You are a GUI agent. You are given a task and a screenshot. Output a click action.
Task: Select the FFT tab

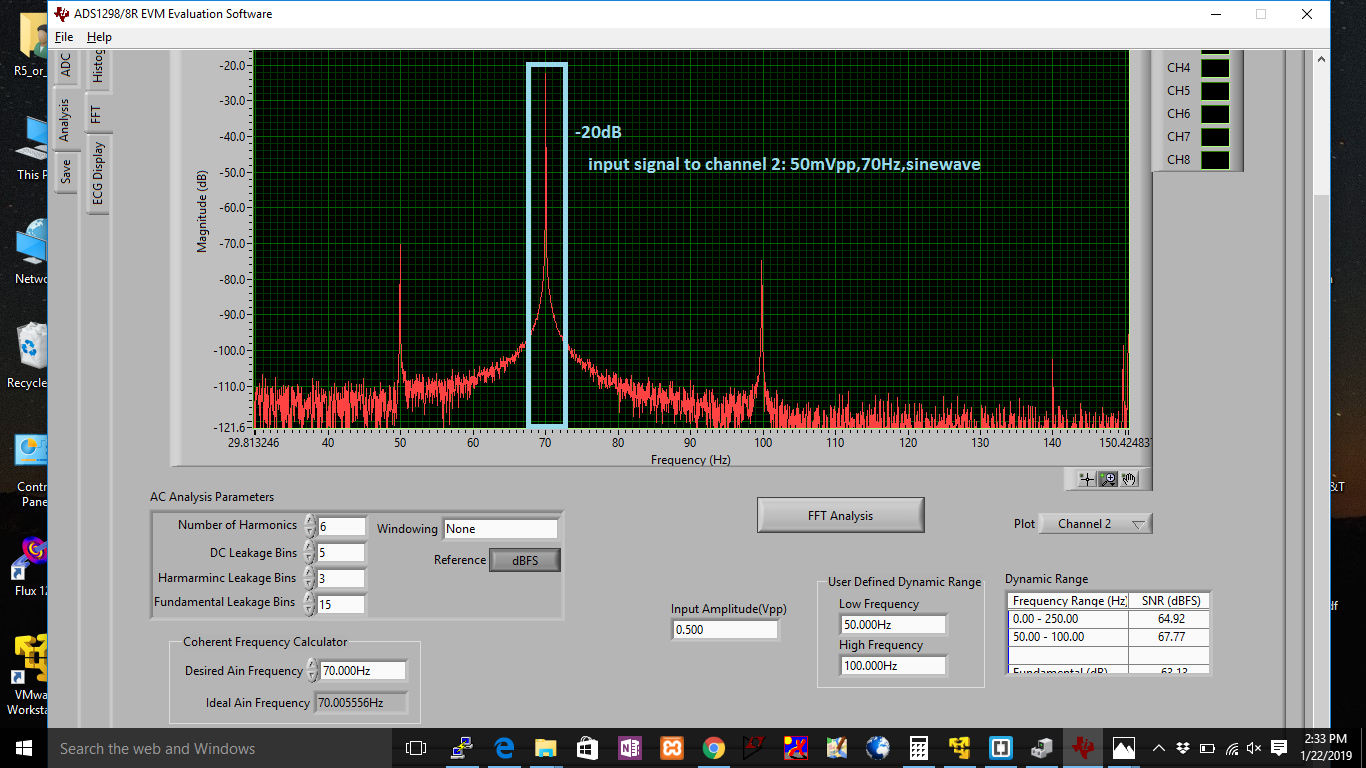click(97, 113)
